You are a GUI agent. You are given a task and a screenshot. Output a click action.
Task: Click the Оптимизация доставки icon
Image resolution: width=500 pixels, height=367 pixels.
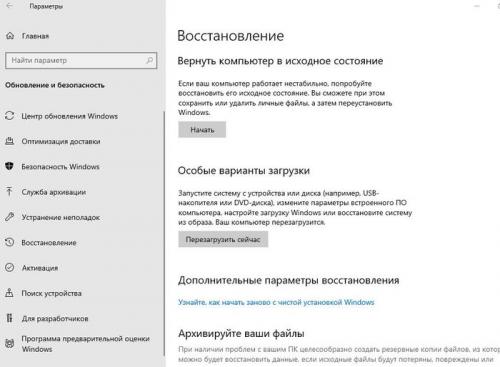pos(10,141)
